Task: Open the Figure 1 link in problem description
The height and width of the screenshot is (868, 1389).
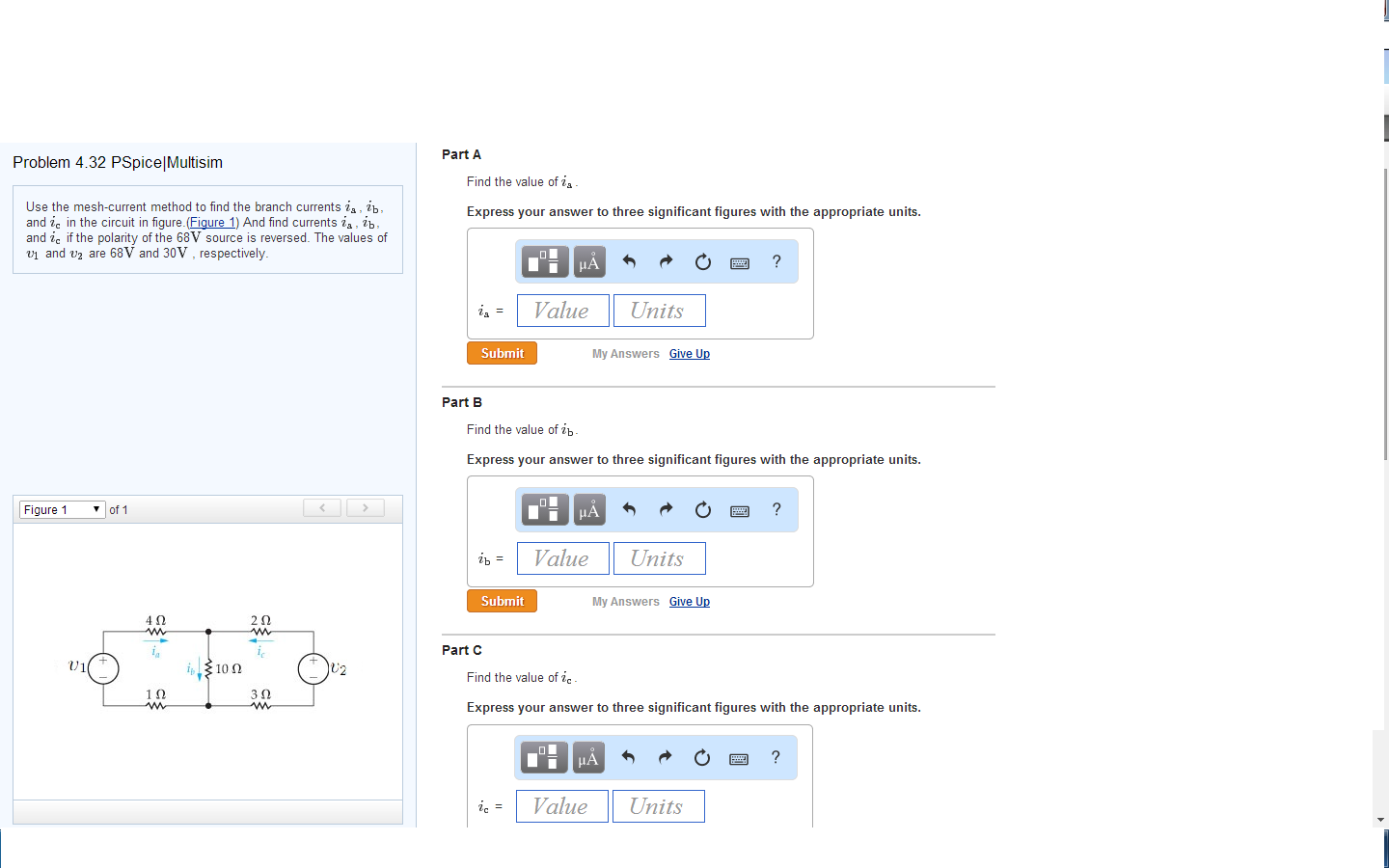Action: coord(211,222)
